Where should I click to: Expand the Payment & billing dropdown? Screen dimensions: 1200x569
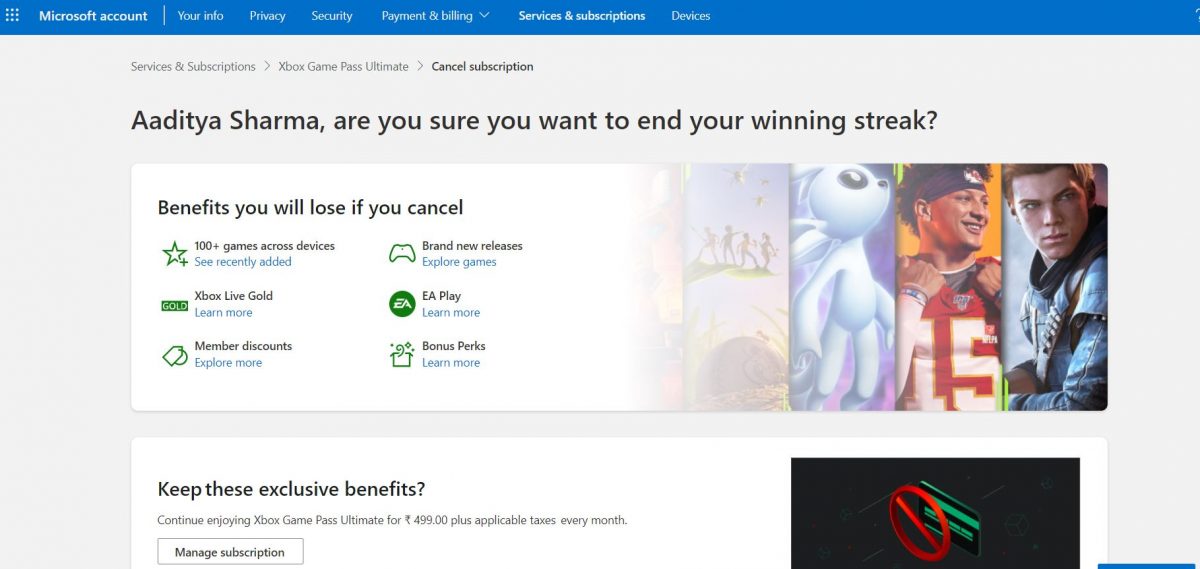(x=435, y=16)
